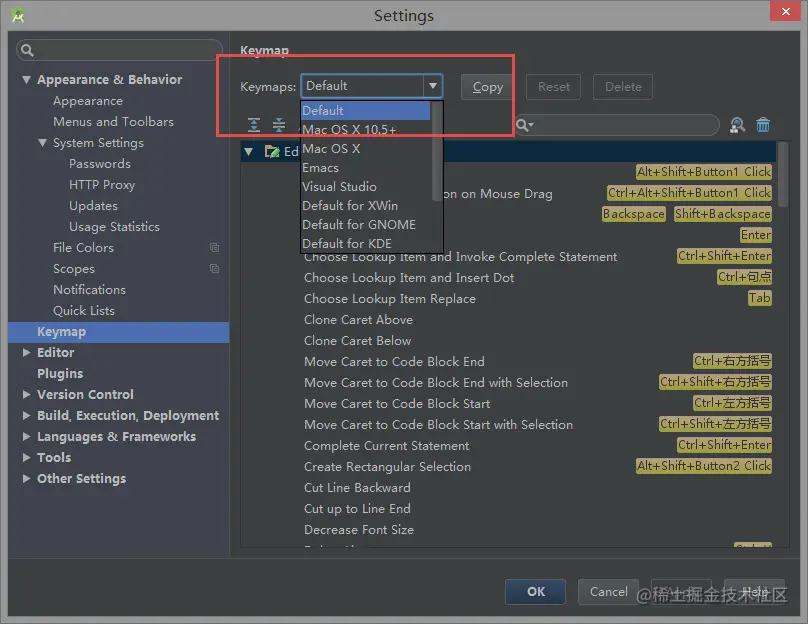Click the search icon in settings sidebar
Image resolution: width=808 pixels, height=624 pixels.
point(27,50)
